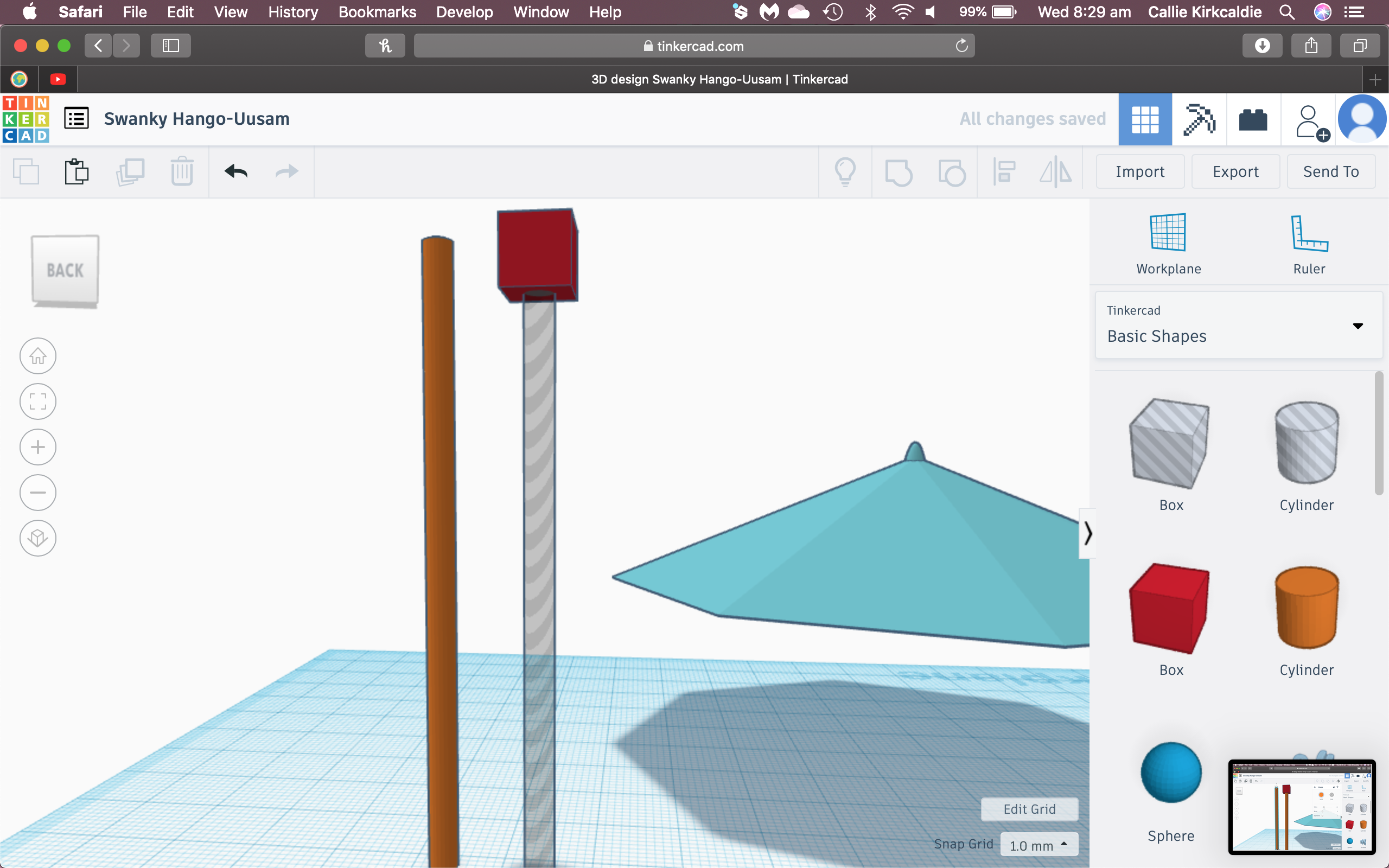This screenshot has width=1389, height=868.
Task: Open Spotlight search in menu bar
Action: (1287, 12)
